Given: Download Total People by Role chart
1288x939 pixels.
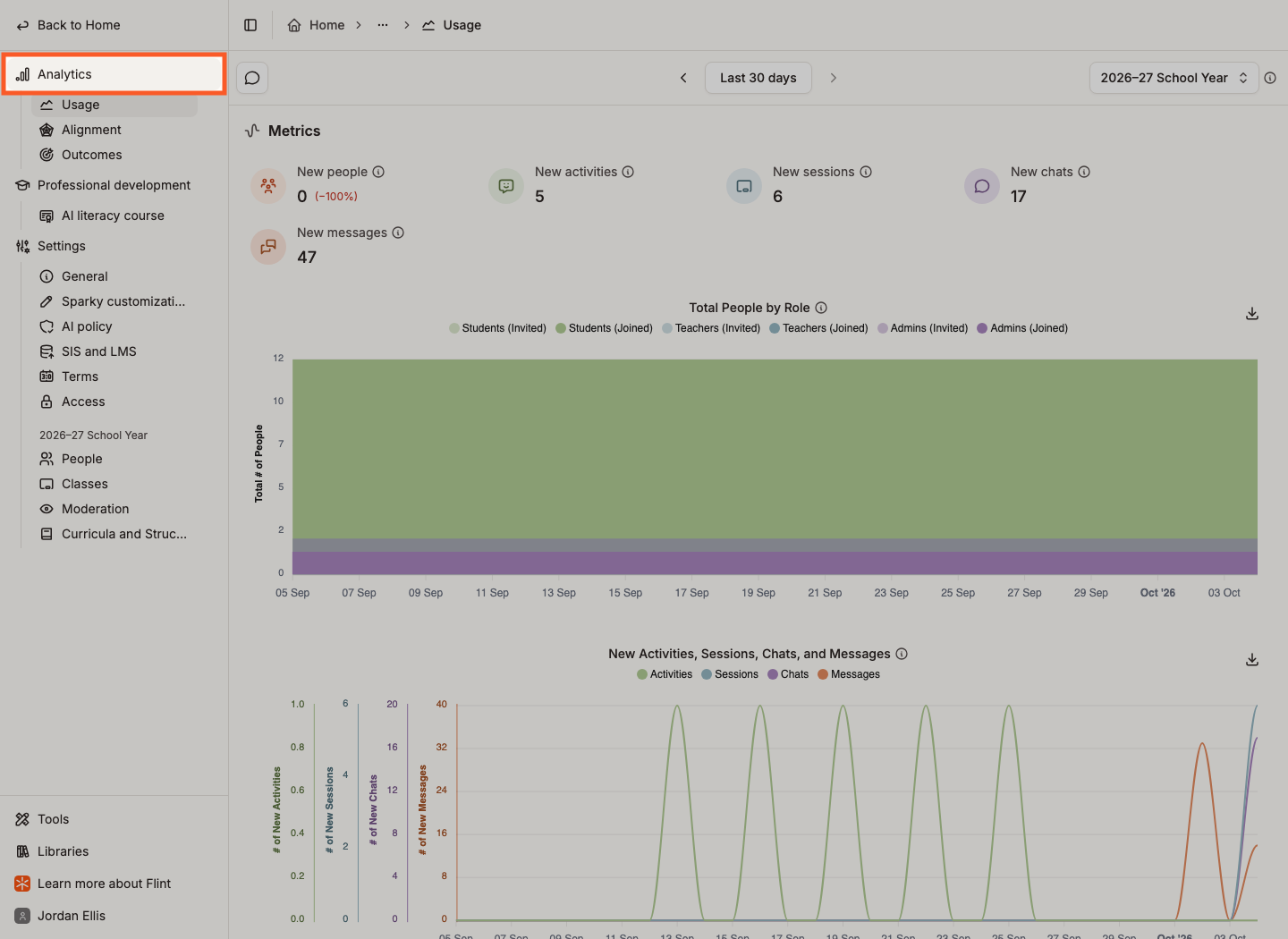Looking at the screenshot, I should pos(1252,314).
